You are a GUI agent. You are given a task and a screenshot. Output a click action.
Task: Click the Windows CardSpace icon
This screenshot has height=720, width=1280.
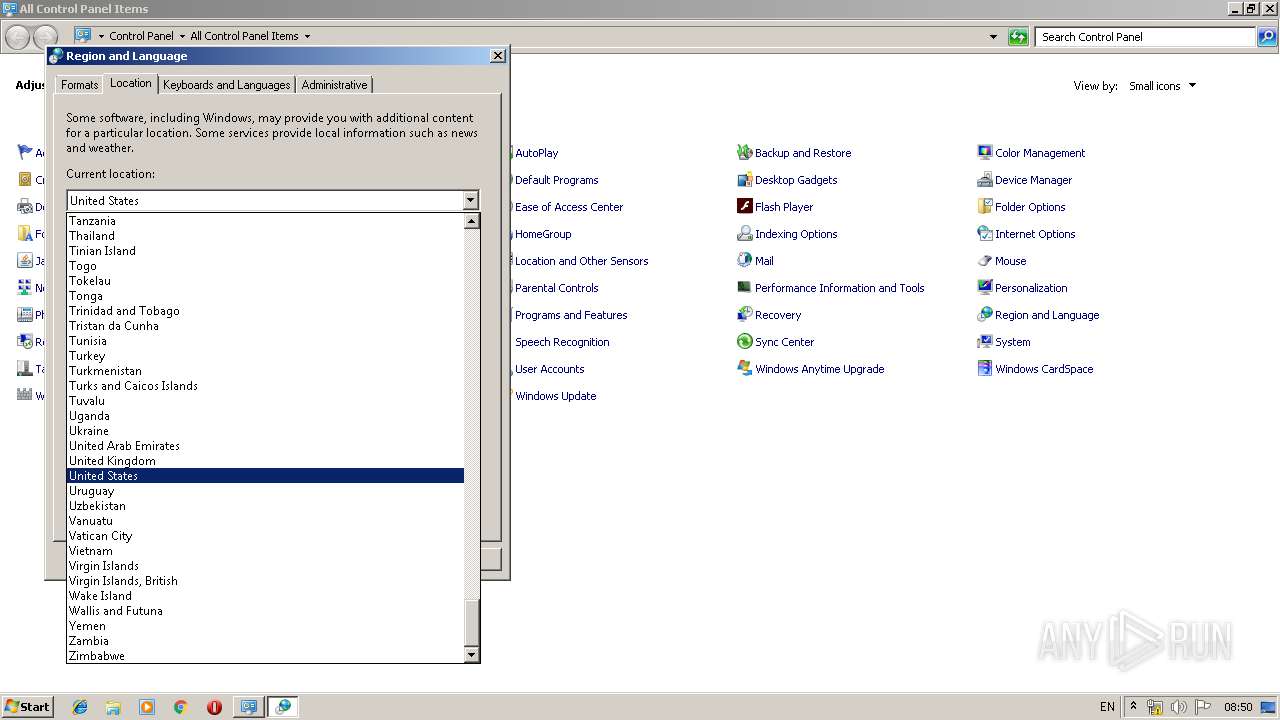click(x=985, y=369)
